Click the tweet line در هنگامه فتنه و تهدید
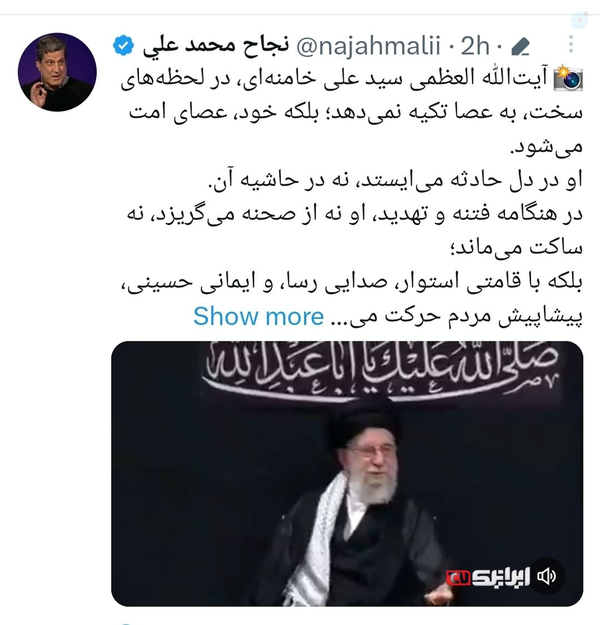This screenshot has width=600, height=625. [x=355, y=214]
